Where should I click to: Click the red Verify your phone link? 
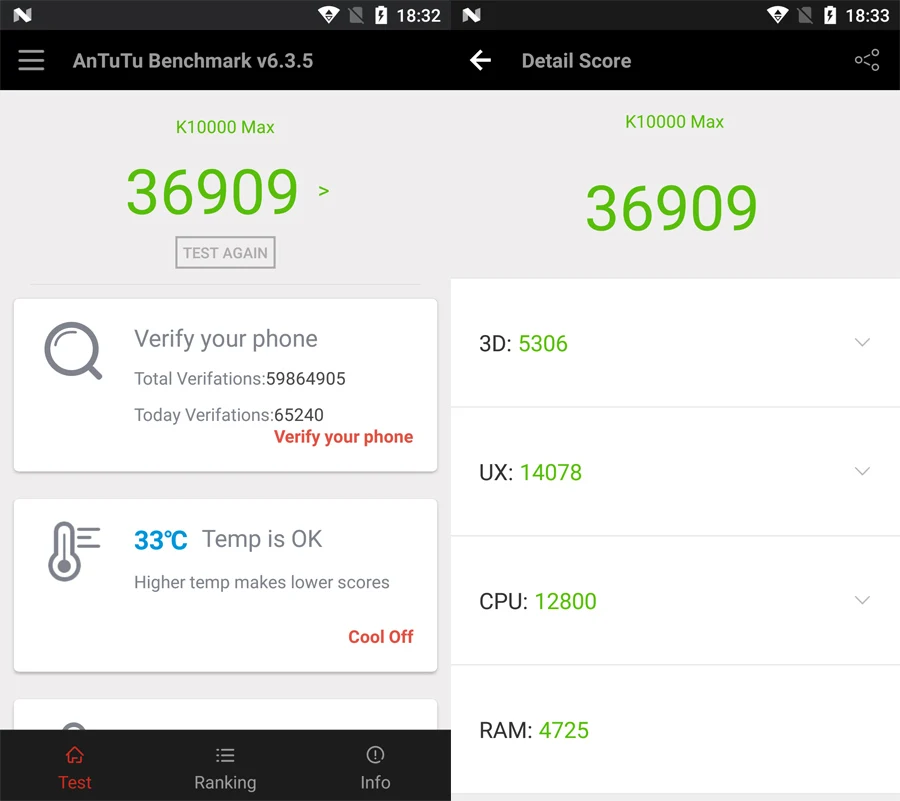click(343, 437)
